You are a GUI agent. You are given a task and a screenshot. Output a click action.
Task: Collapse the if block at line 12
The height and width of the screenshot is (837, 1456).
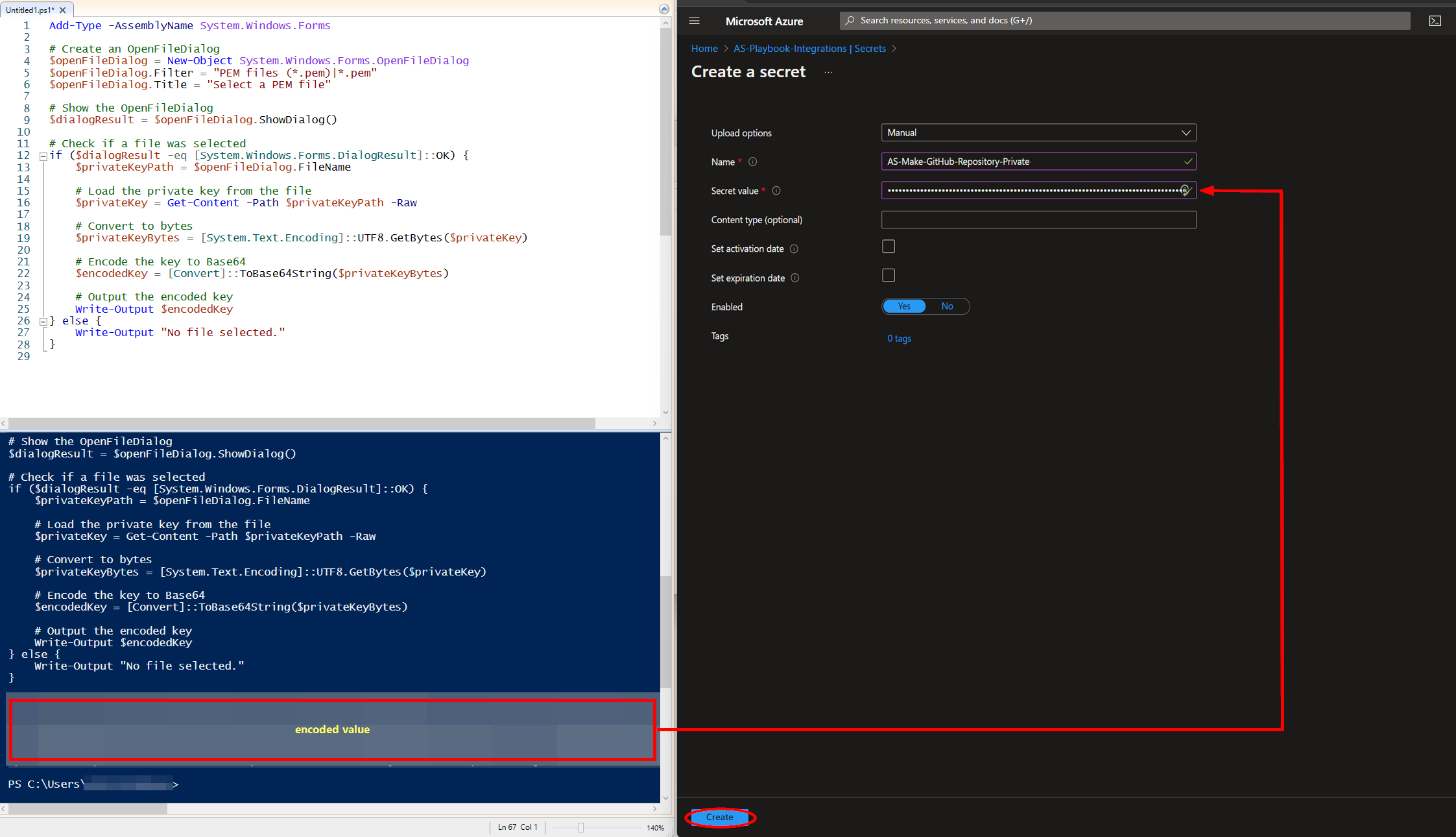point(43,156)
